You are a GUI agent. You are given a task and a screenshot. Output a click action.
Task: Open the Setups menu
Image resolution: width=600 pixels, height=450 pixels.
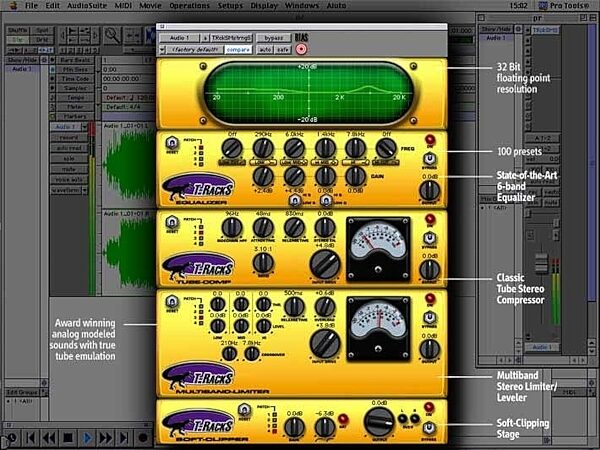(230, 5)
